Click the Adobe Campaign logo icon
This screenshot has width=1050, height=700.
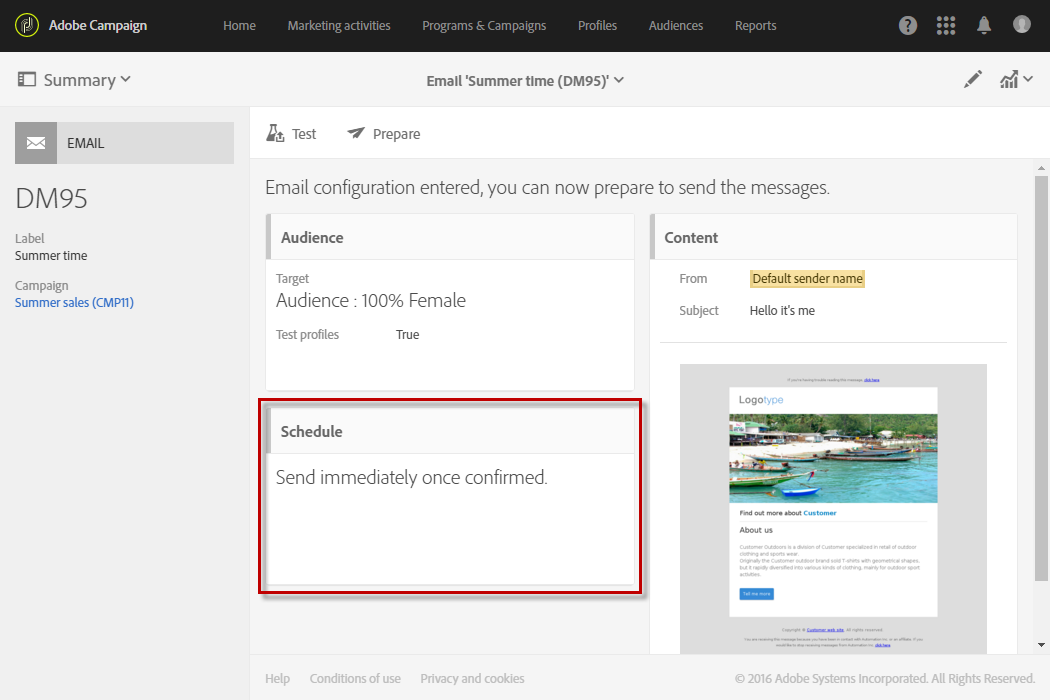pyautogui.click(x=27, y=25)
